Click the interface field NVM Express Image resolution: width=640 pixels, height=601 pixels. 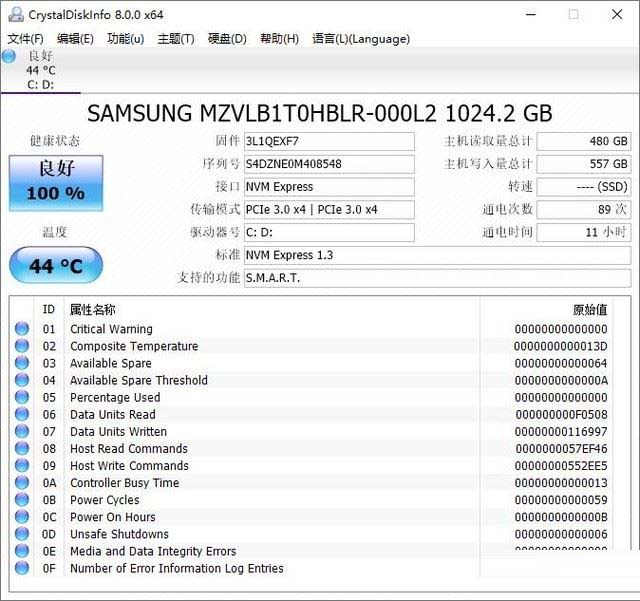329,187
